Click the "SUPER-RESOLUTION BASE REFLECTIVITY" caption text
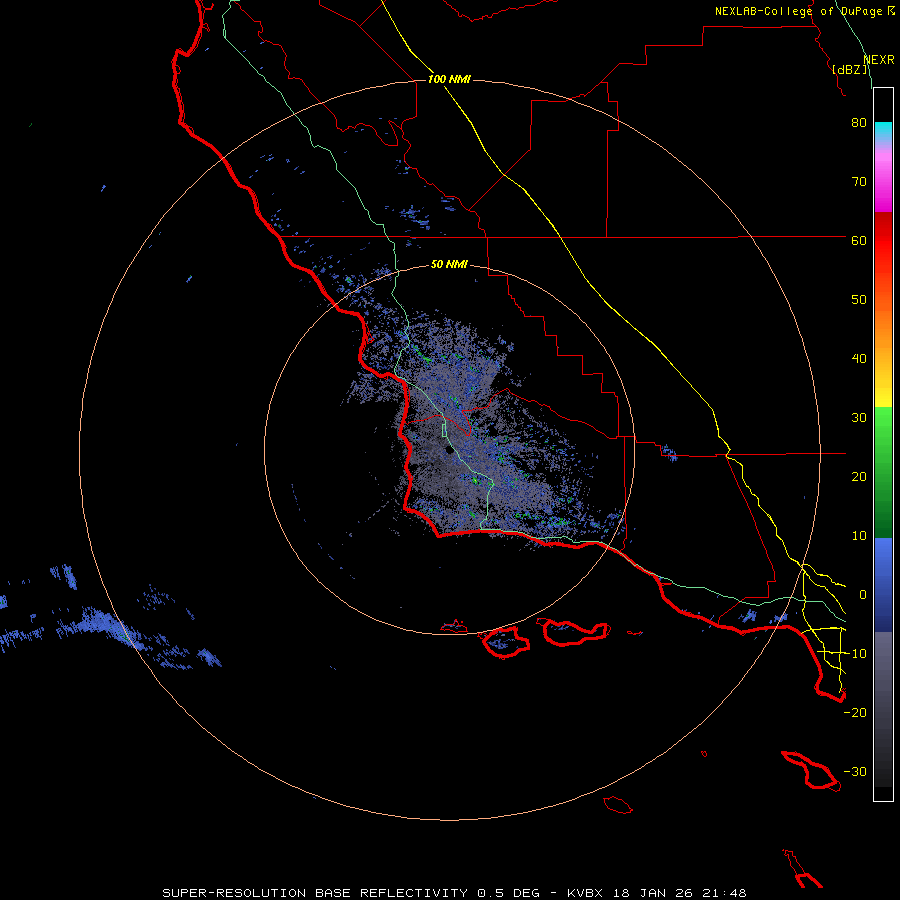This screenshot has height=900, width=900. coord(315,893)
